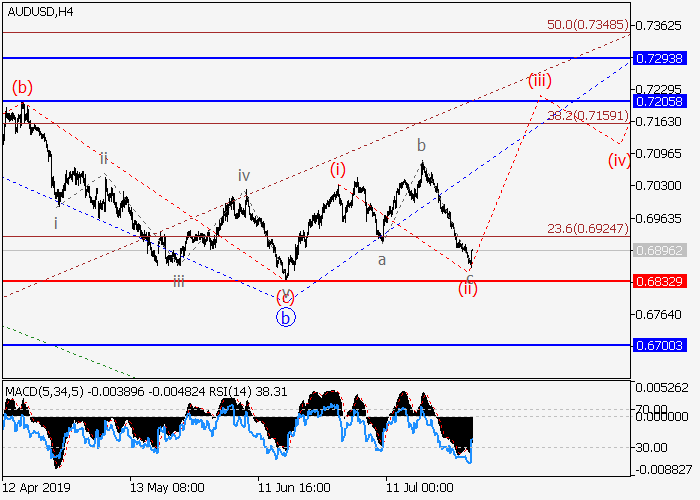This screenshot has width=700, height=500.
Task: Click the red (iii) wave label
Action: (x=541, y=80)
